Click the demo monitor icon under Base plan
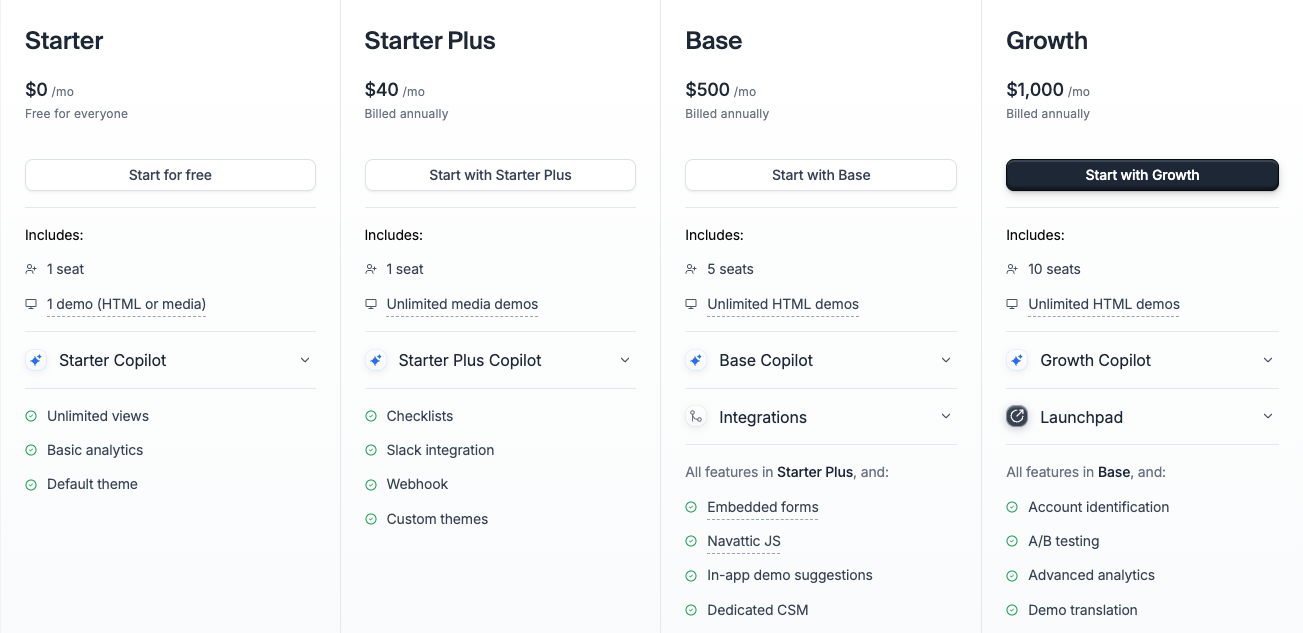 (x=691, y=304)
